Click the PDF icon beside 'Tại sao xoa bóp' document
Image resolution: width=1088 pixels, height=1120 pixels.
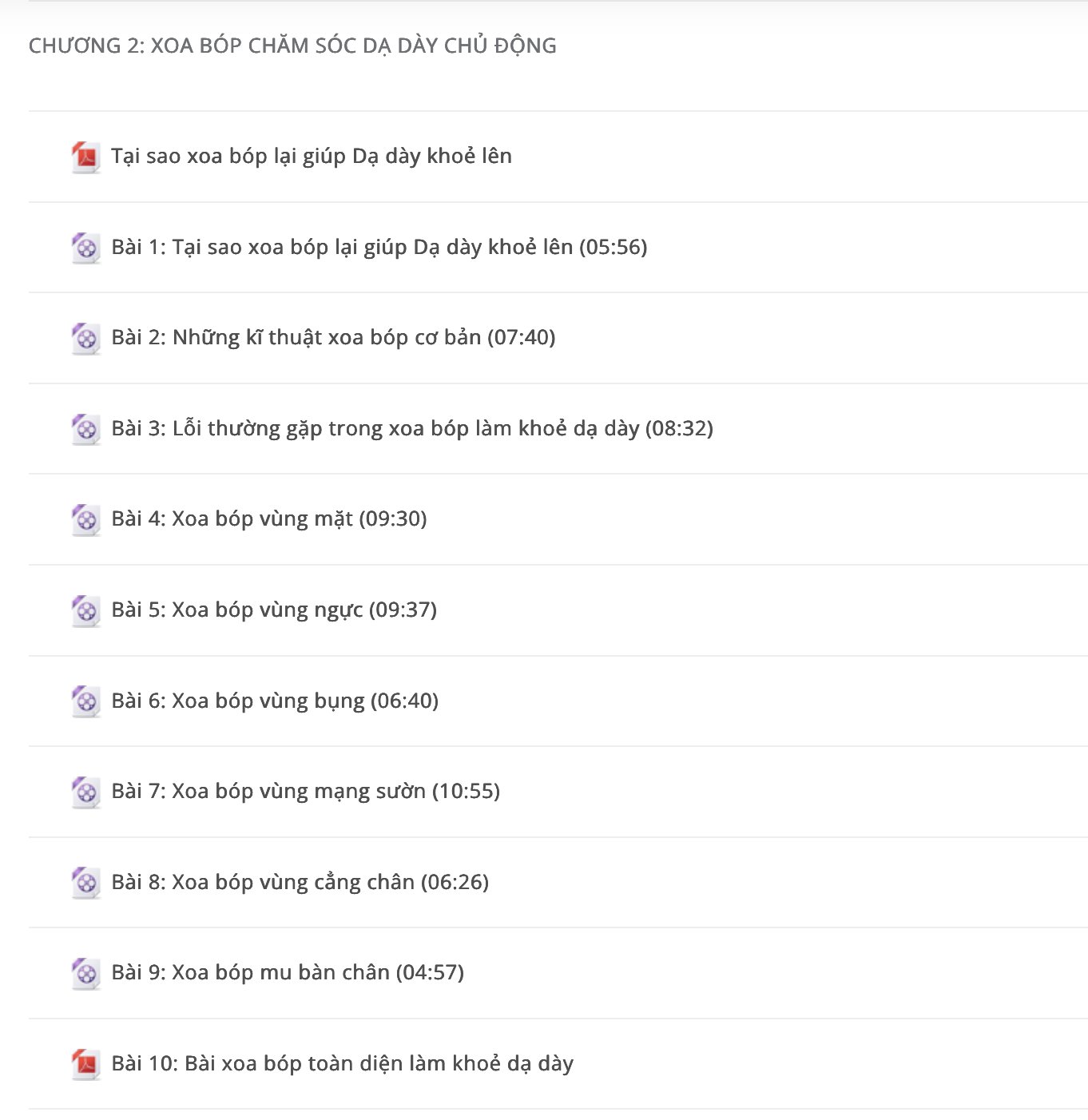point(85,157)
